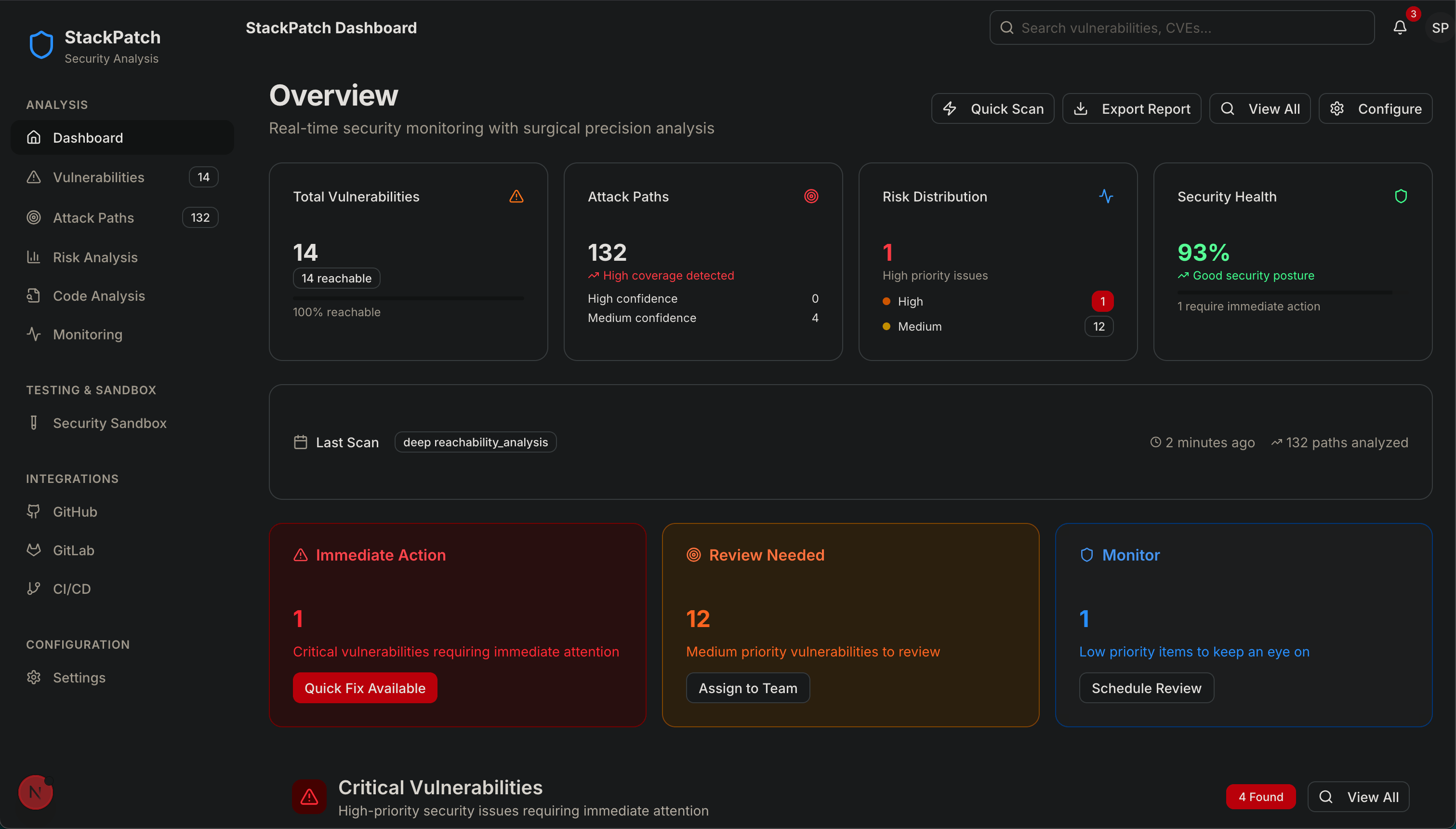Open Security Sandbox
This screenshot has height=829, width=1456.
(122, 423)
